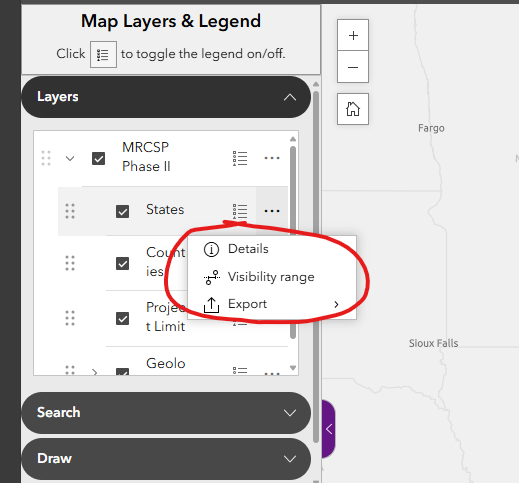Grab drag handle of States layer

click(70, 211)
